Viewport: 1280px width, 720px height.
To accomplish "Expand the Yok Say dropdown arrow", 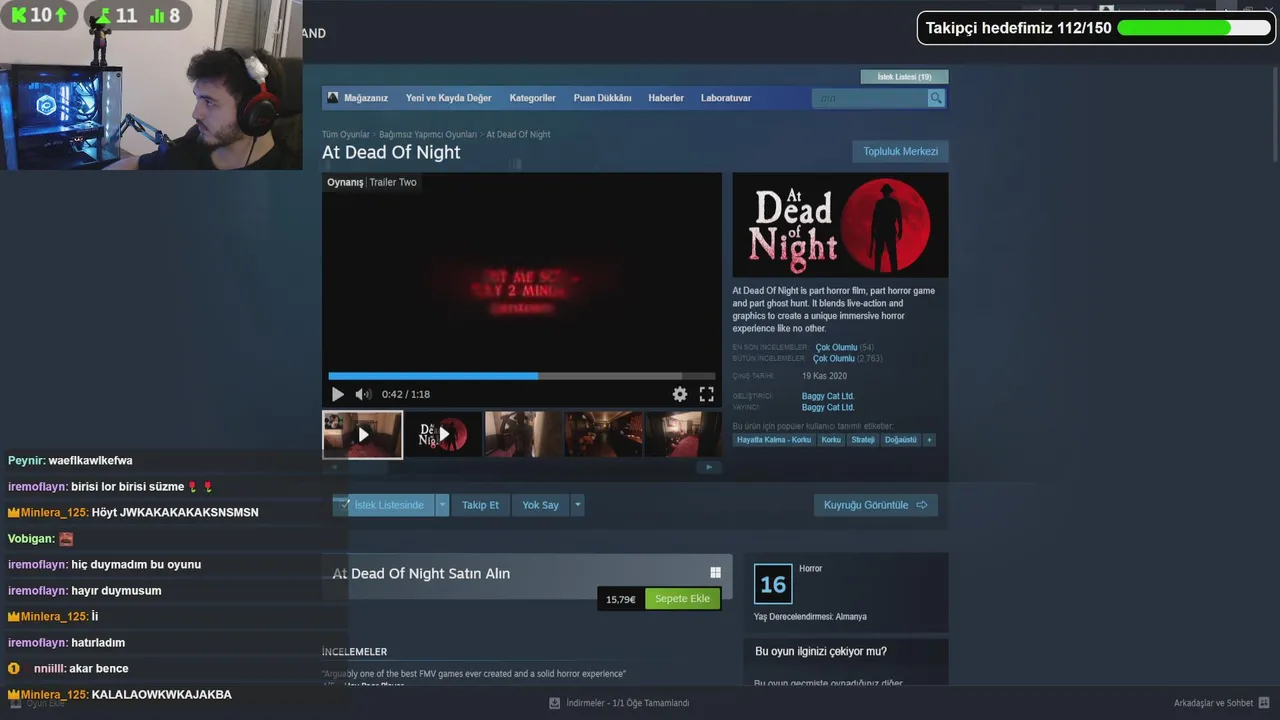I will [x=577, y=505].
